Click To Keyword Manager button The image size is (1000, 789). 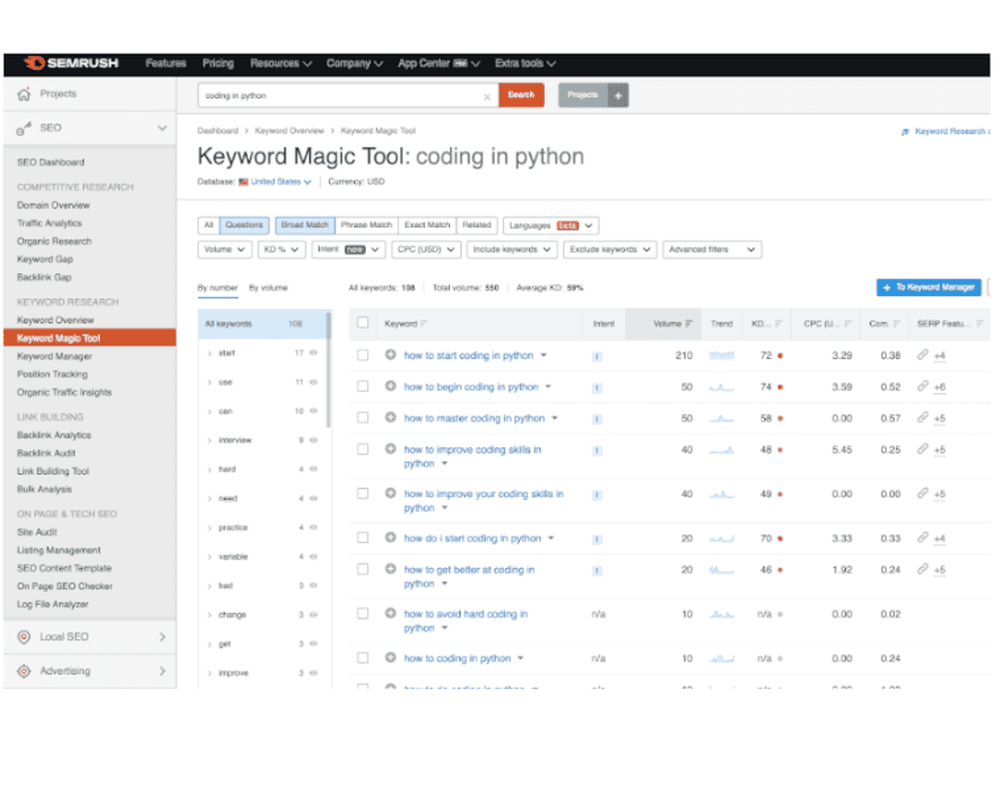pyautogui.click(x=928, y=288)
